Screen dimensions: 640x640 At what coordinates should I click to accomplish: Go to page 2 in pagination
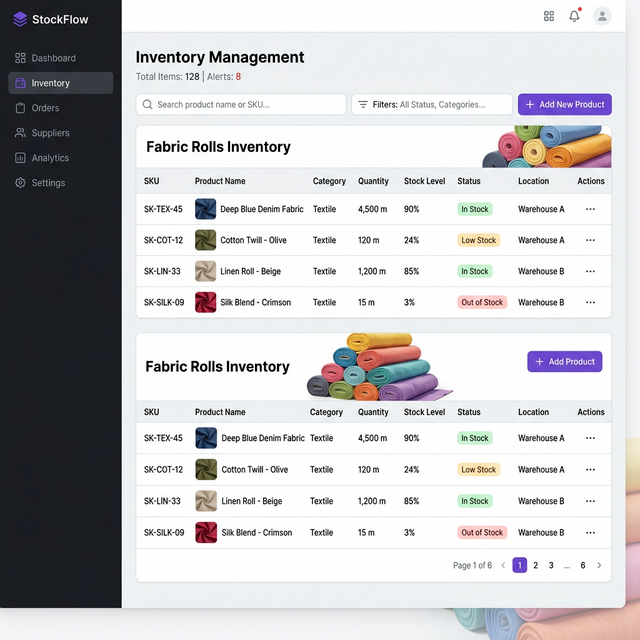tap(535, 565)
